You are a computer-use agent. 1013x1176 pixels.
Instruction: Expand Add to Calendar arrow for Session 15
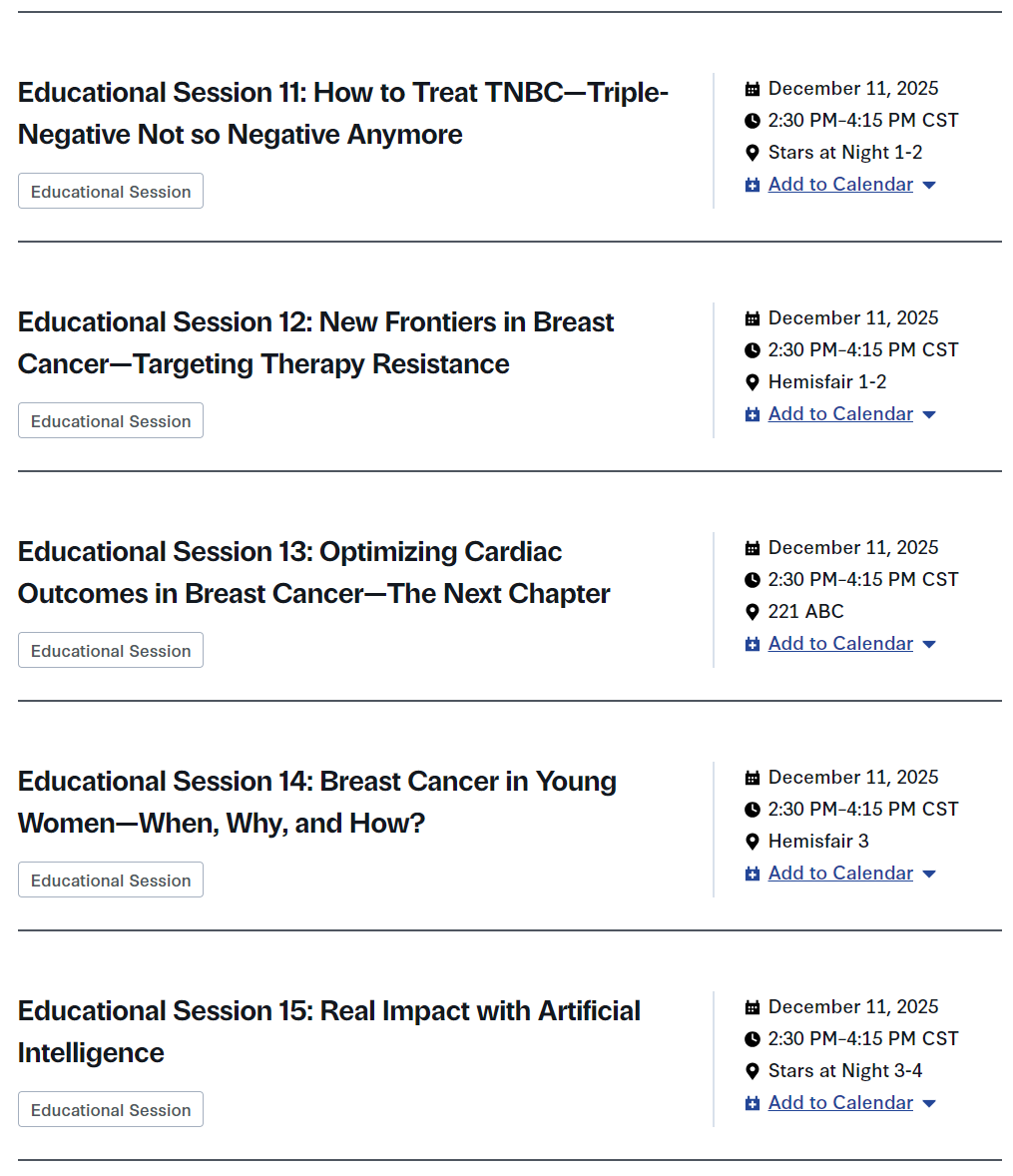pyautogui.click(x=929, y=1104)
